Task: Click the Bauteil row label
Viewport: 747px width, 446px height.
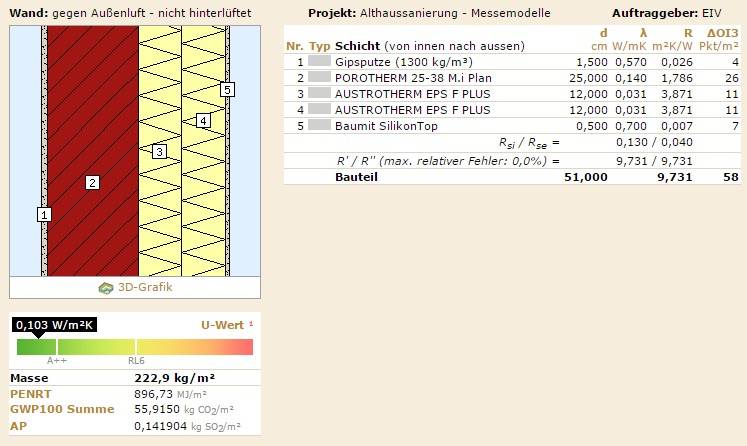Action: click(356, 177)
